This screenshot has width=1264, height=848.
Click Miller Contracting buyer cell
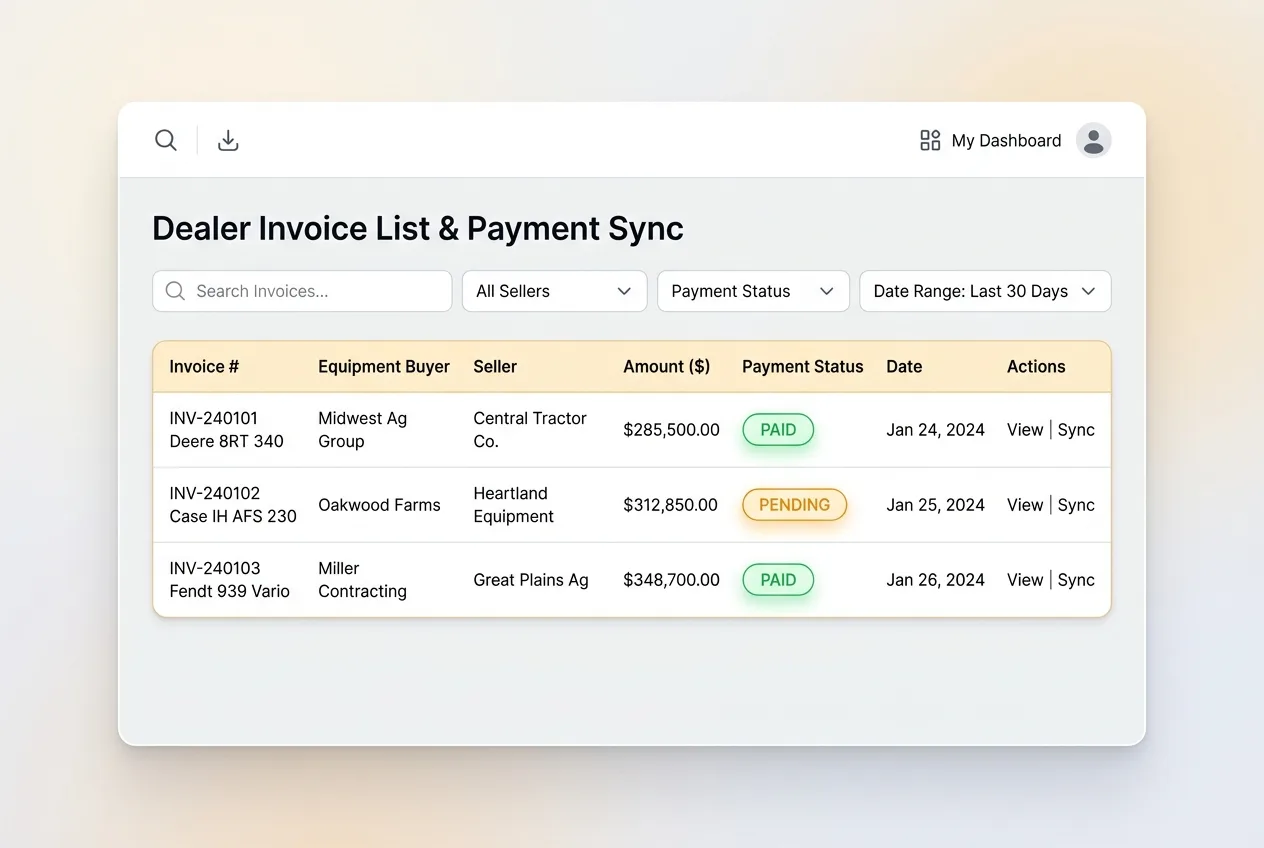[x=363, y=580]
